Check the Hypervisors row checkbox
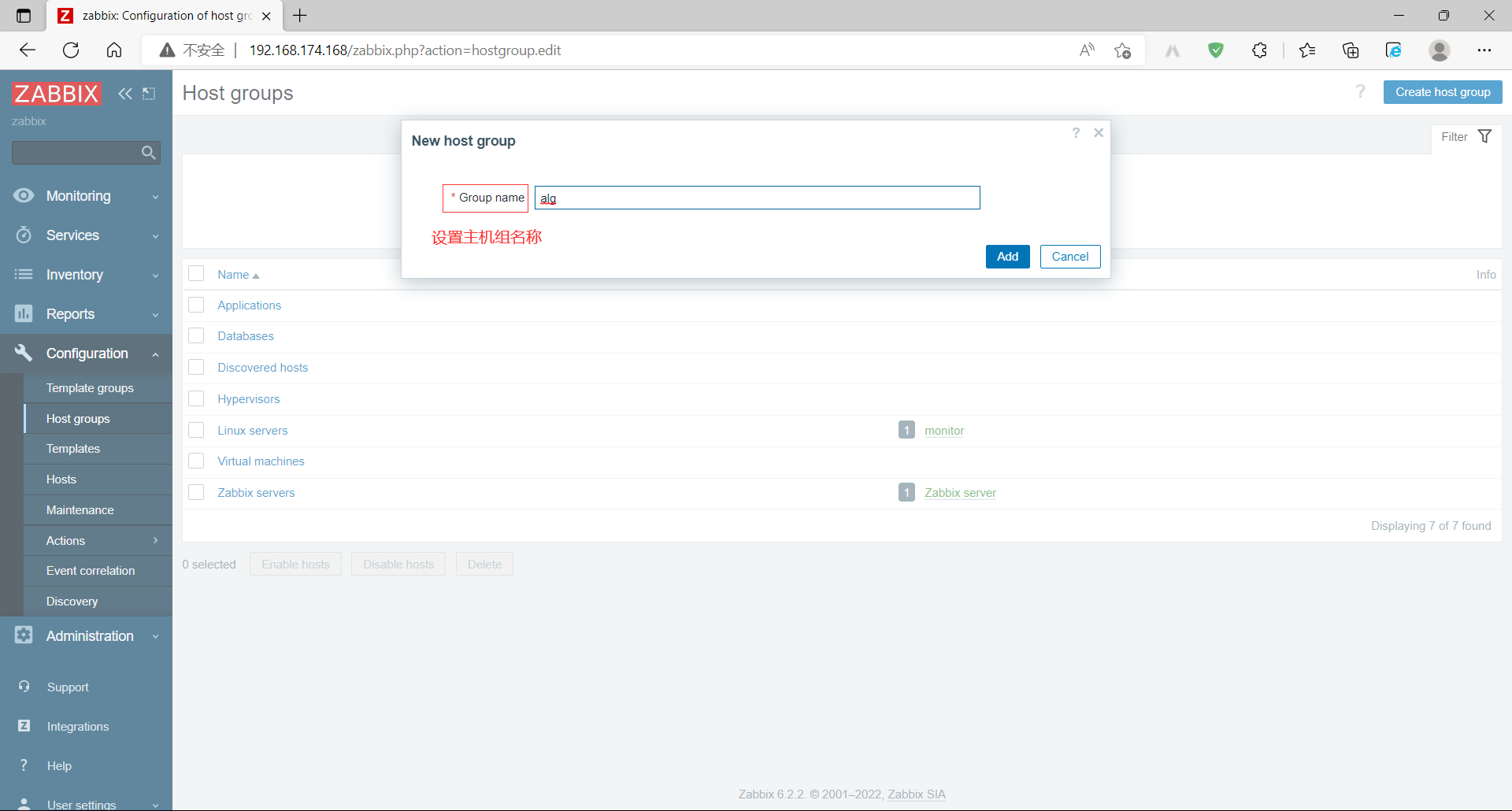 [x=196, y=398]
